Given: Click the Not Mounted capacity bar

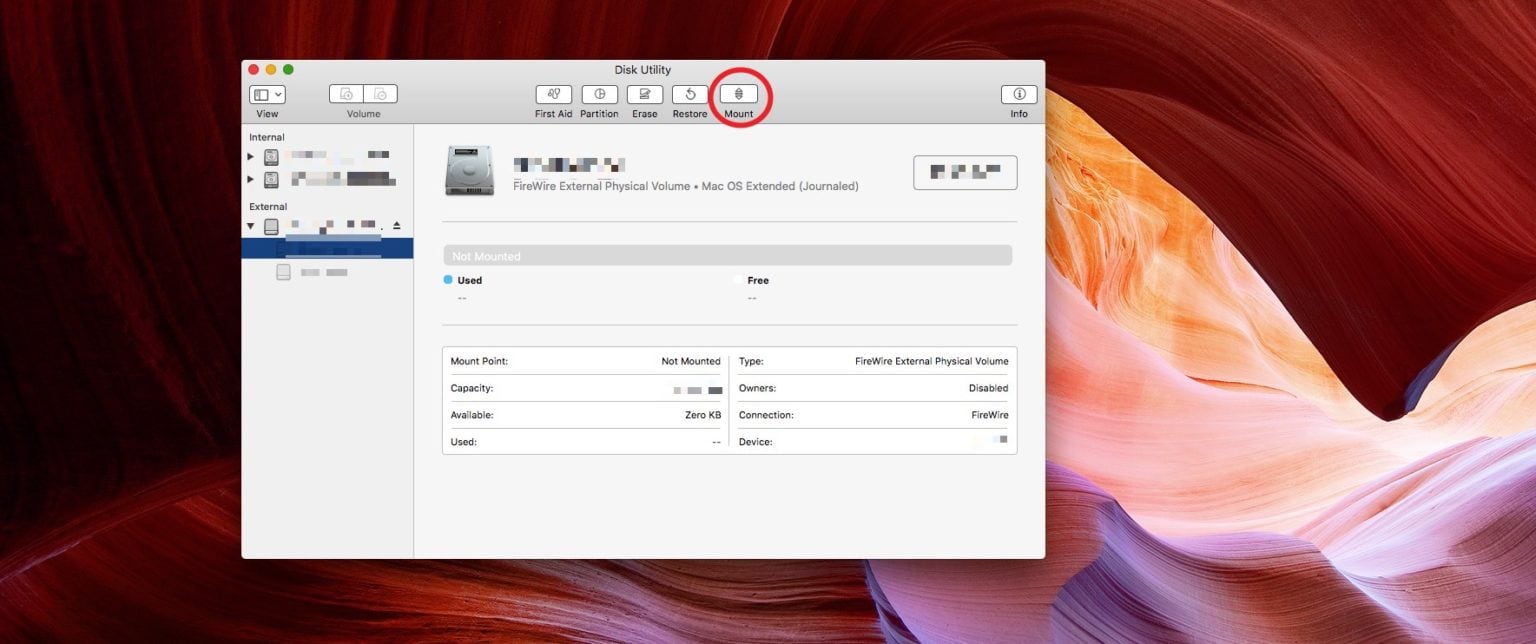Looking at the screenshot, I should (x=727, y=255).
